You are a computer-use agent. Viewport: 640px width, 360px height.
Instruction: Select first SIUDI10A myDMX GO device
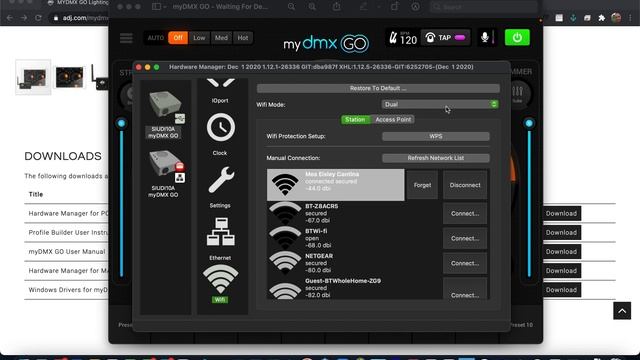(x=164, y=115)
